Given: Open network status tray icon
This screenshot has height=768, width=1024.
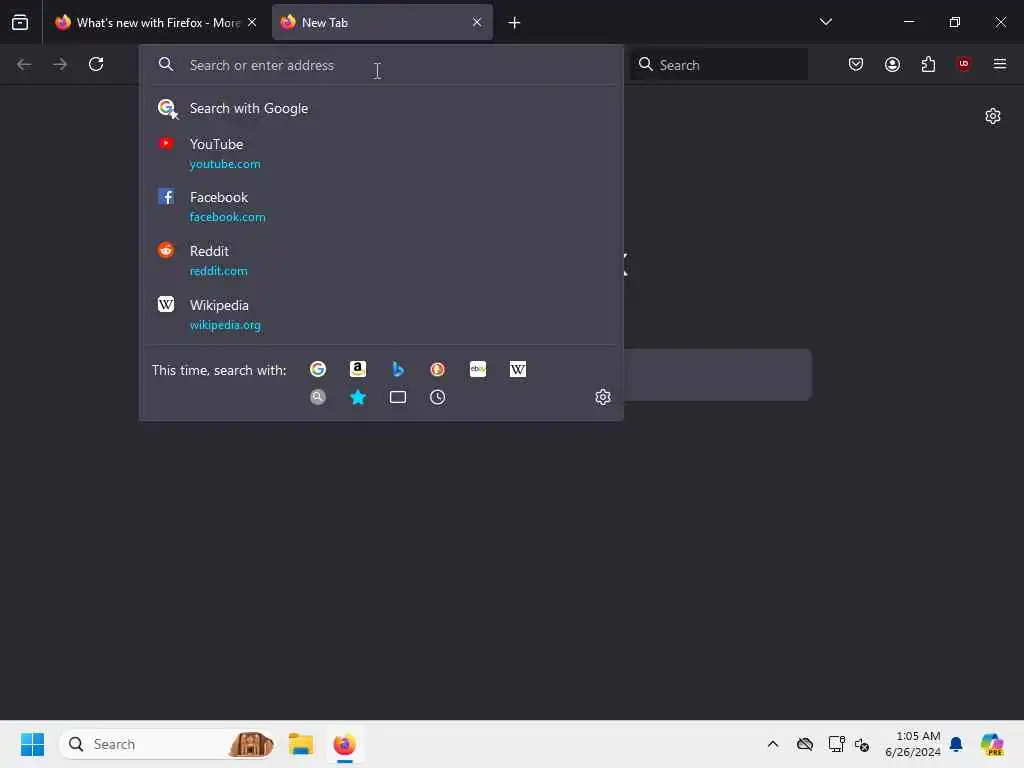Looking at the screenshot, I should [x=836, y=744].
